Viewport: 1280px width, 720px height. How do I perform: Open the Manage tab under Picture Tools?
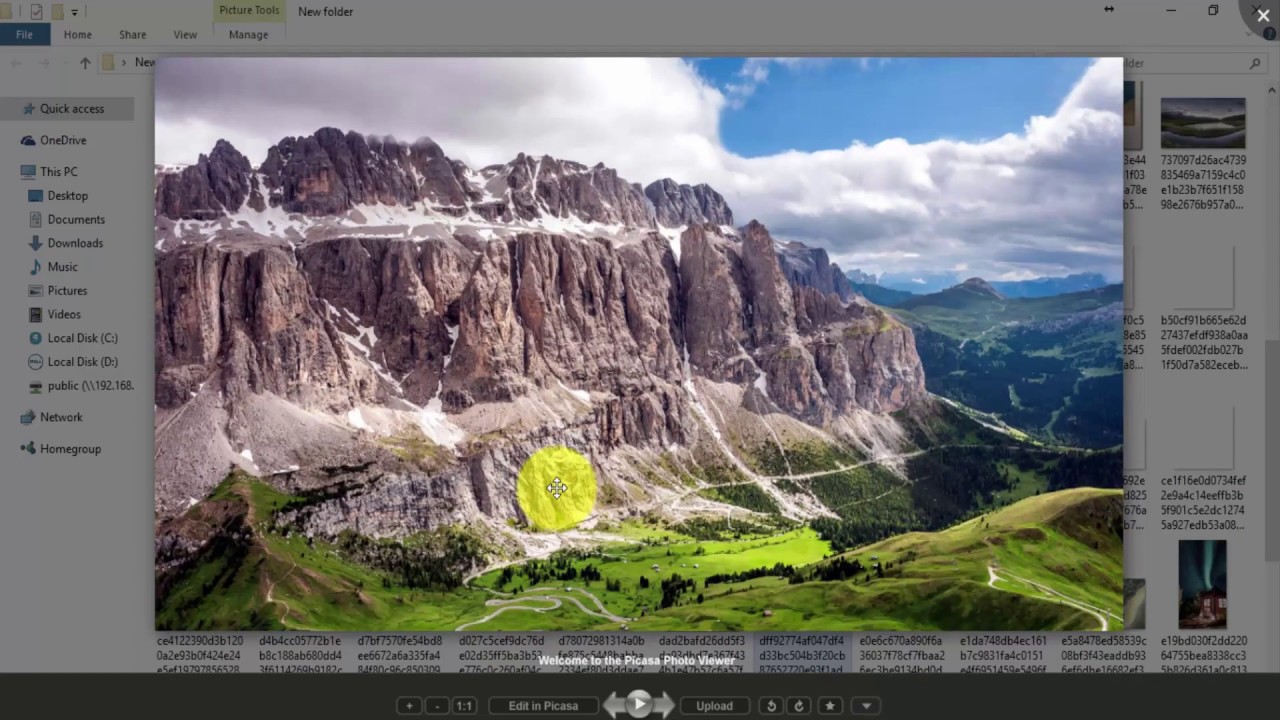(x=248, y=34)
